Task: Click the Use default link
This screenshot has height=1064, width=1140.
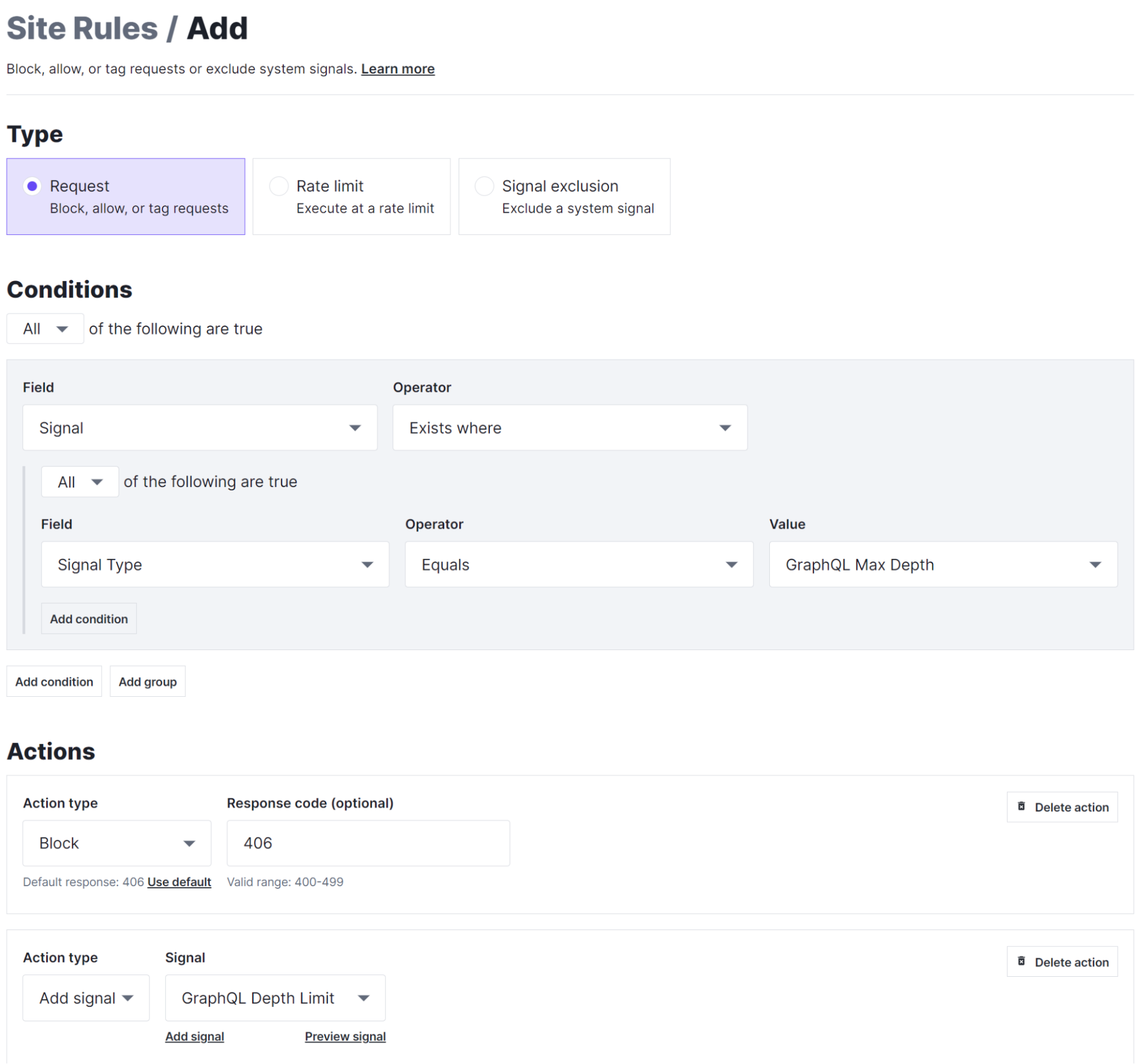Action: tap(180, 882)
